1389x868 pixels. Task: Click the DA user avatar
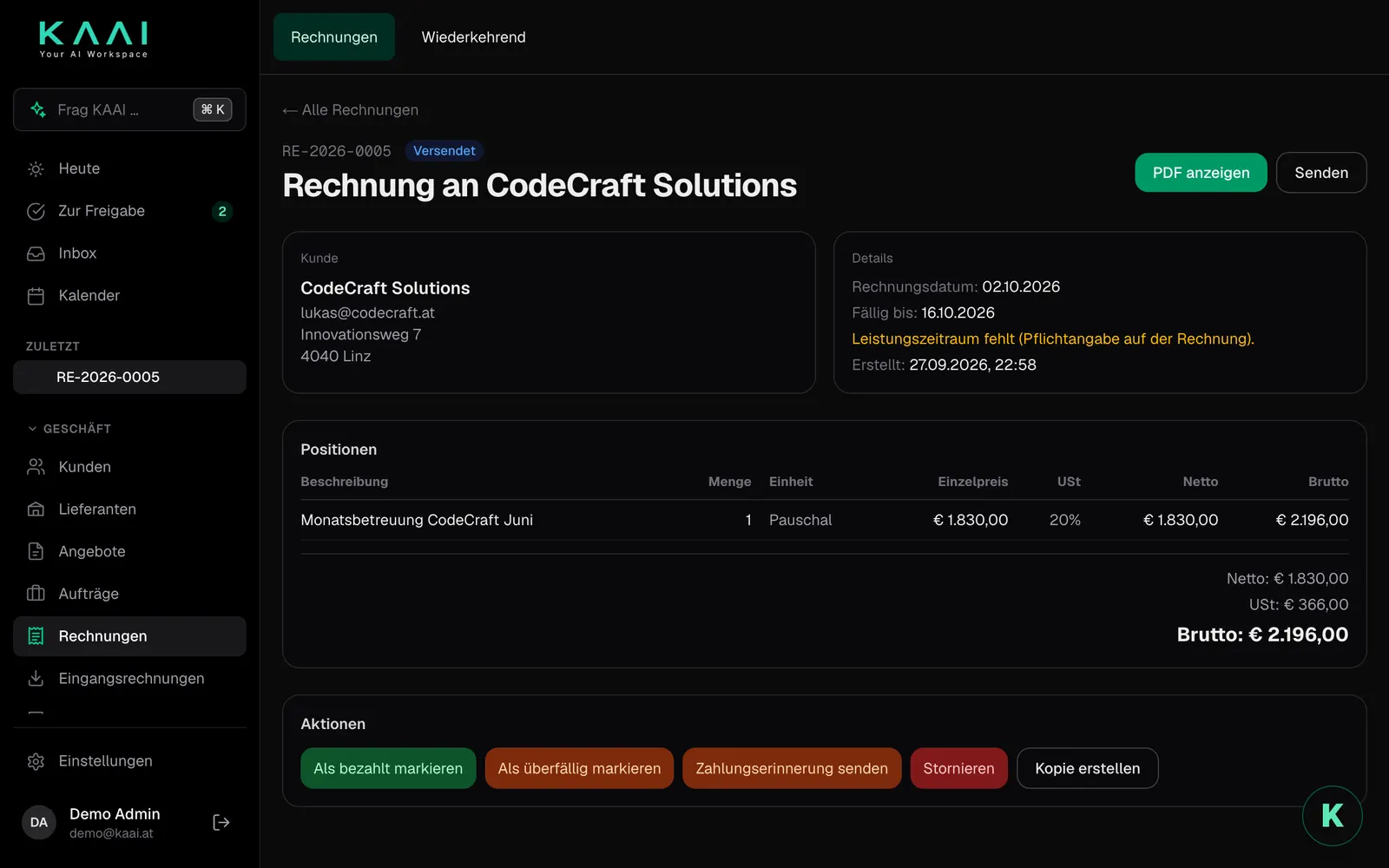coord(39,822)
